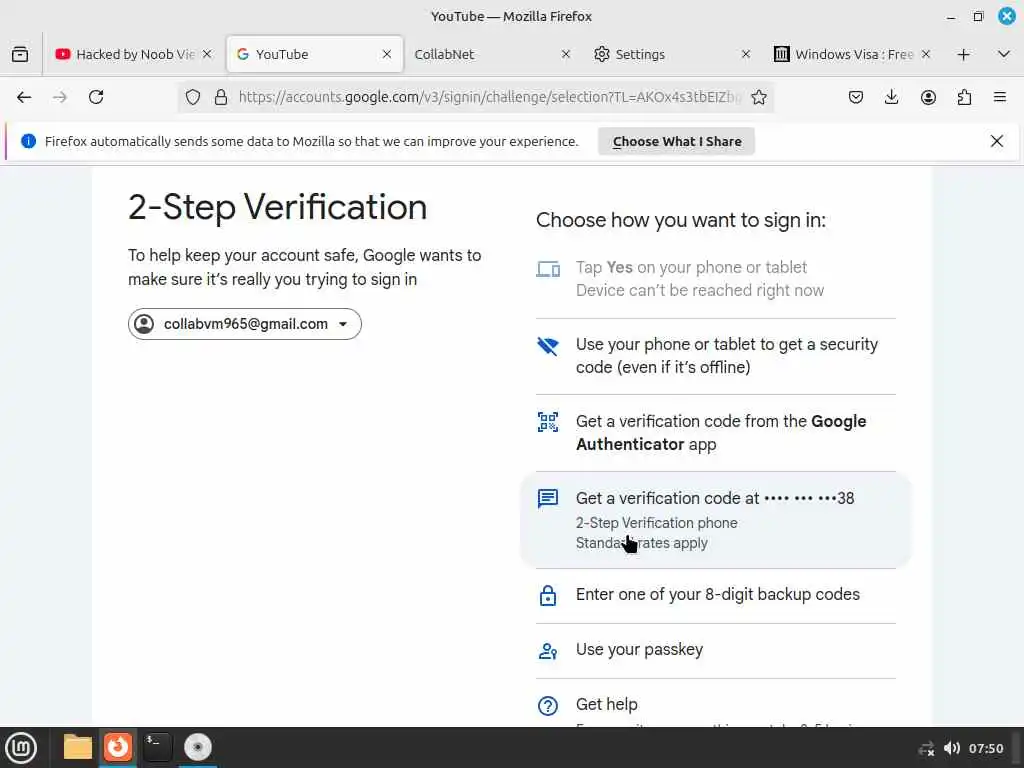Screen dimensions: 1024x768
Task: Click the Get help question mark icon
Action: [547, 705]
